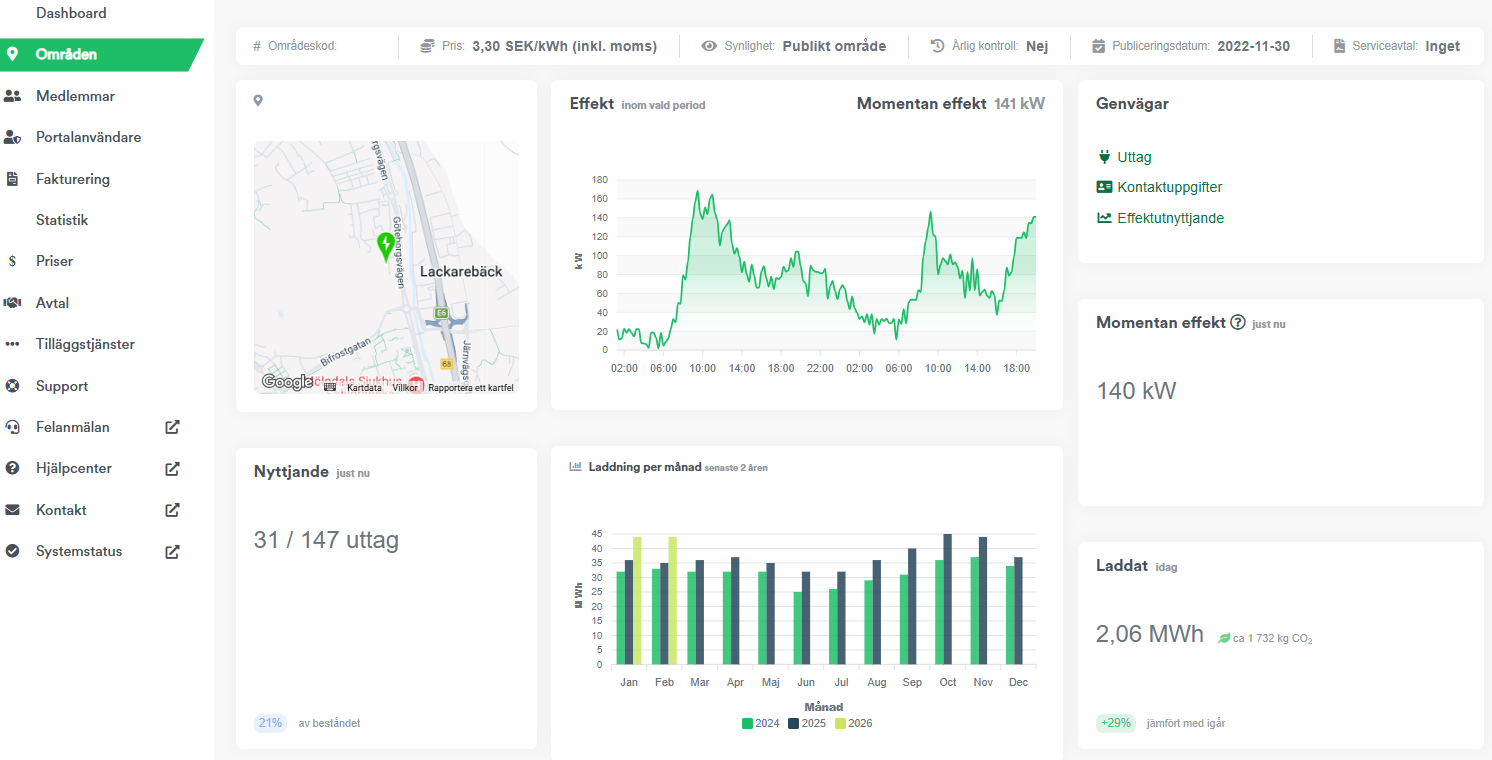Click the help question mark beside Momentan effekt
This screenshot has height=760, width=1492.
(1238, 323)
